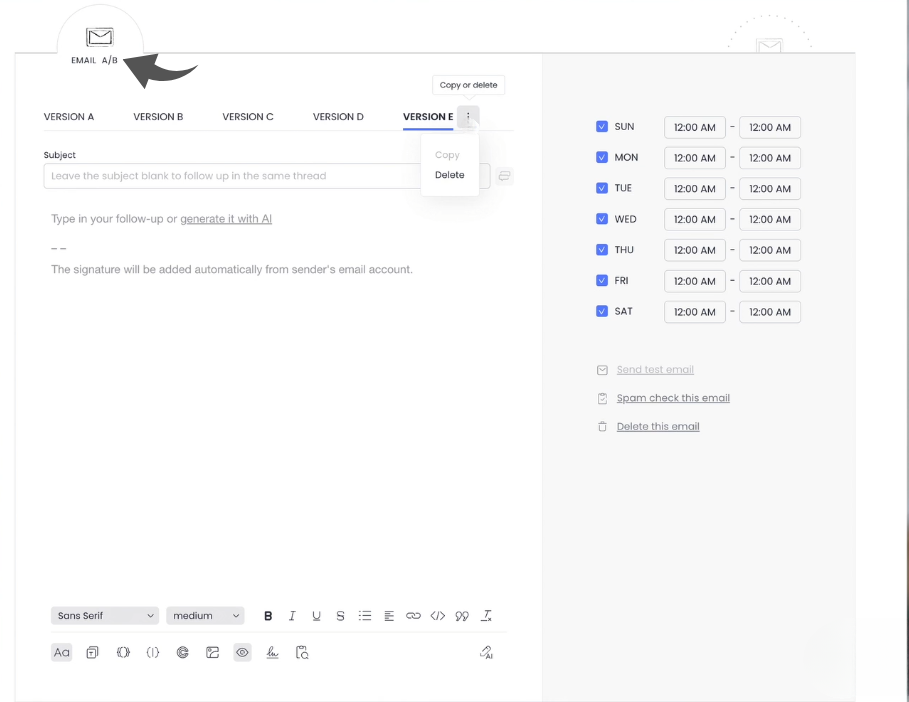
Task: Insert a hyperlink using the link icon
Action: [x=413, y=616]
